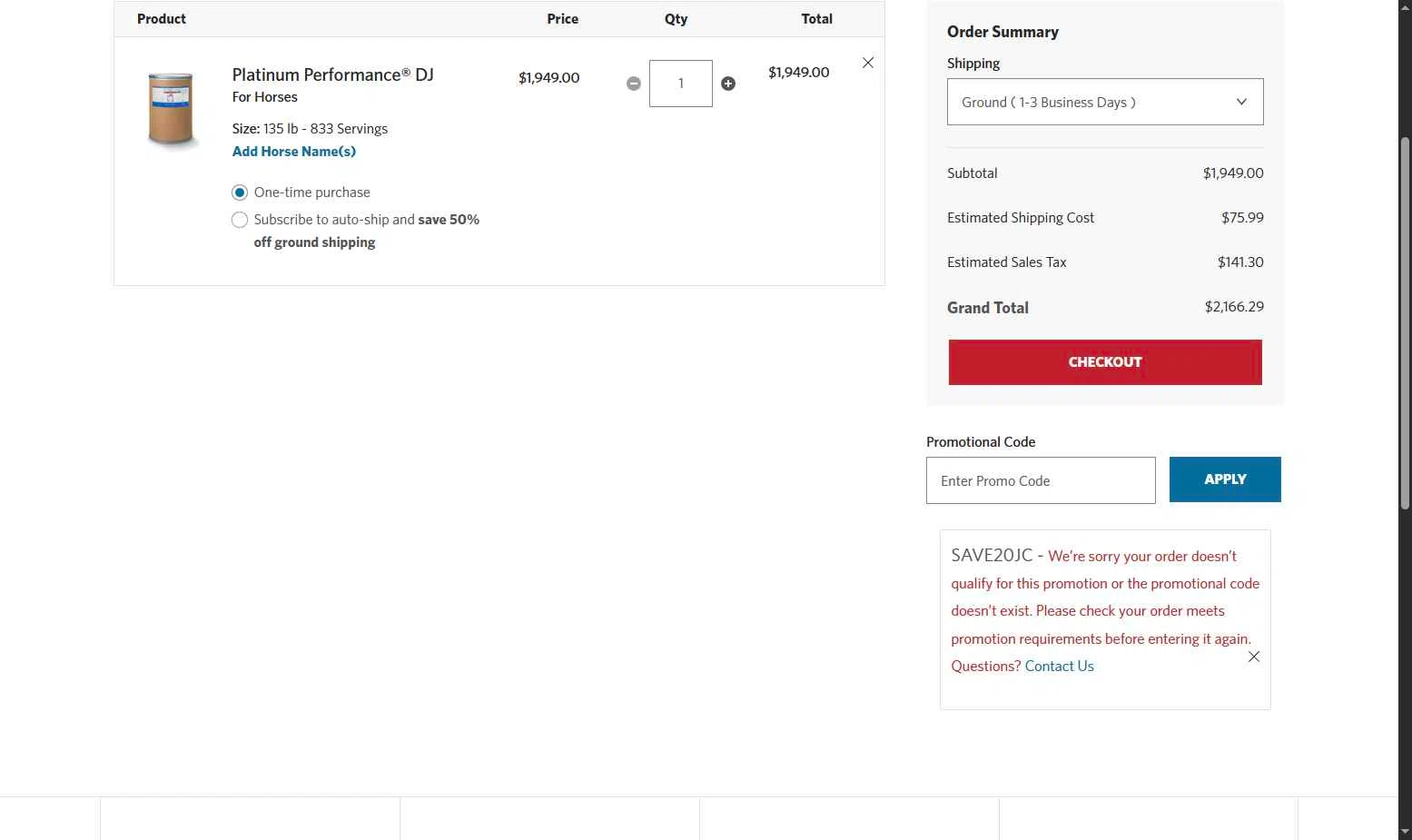Screen dimensions: 1412x840
Task: Click the Size 135 lb - 833 Servings text
Action: tap(310, 129)
